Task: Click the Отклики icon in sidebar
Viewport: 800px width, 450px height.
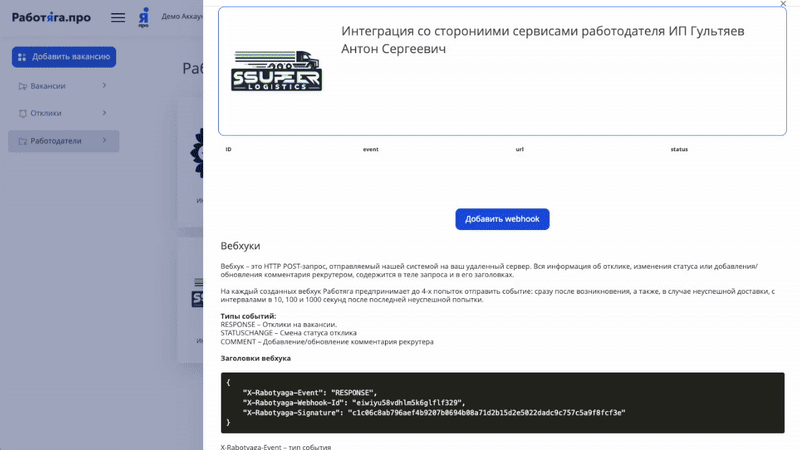Action: (23, 113)
